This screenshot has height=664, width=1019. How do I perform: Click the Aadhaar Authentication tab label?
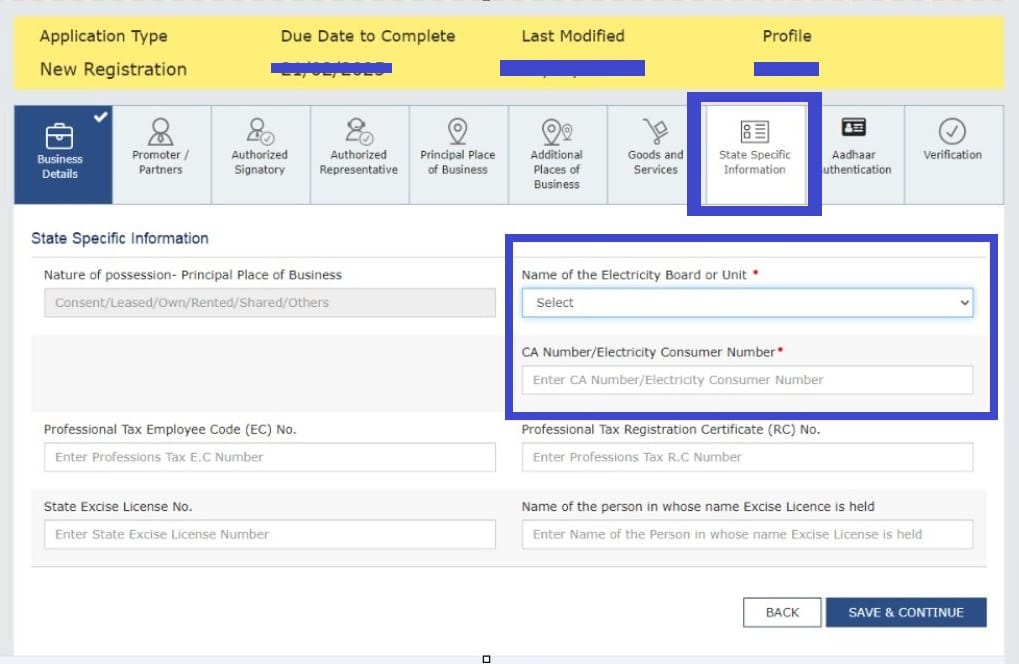click(856, 162)
